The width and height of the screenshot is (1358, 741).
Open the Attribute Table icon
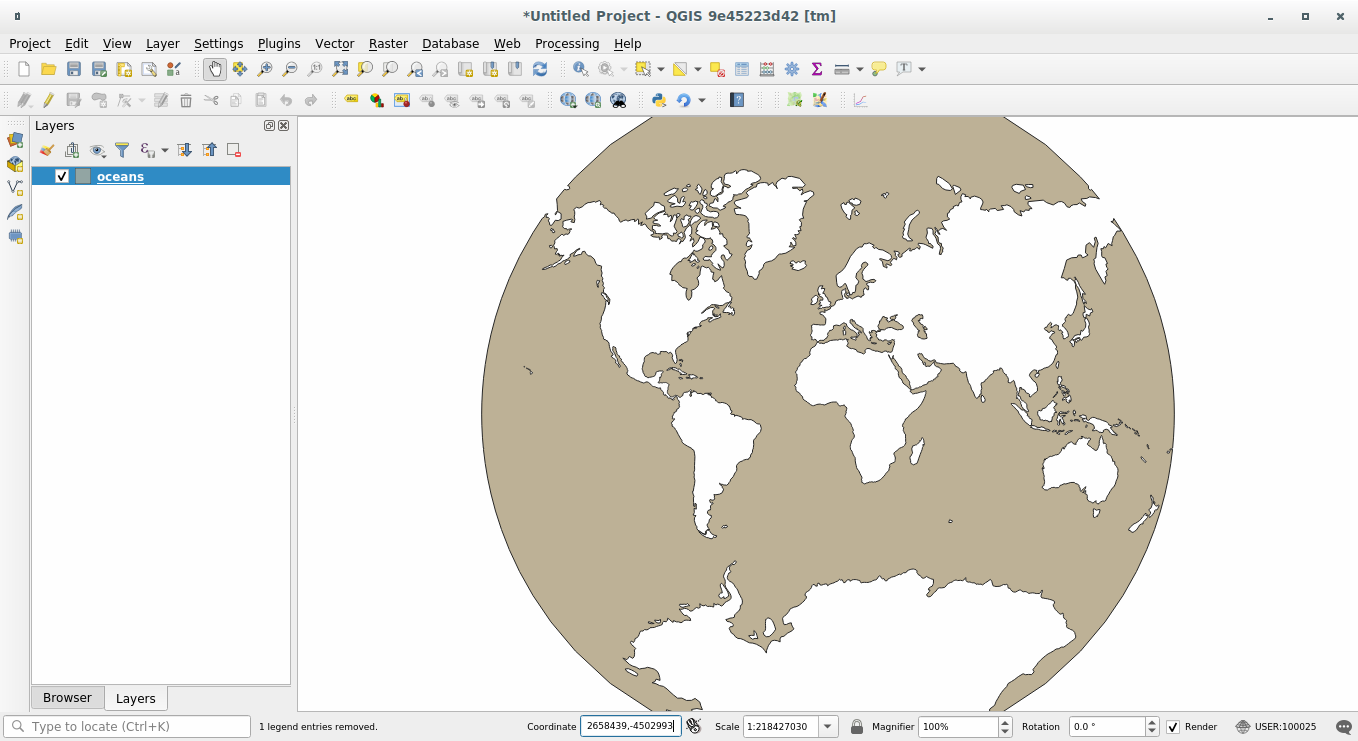[x=741, y=69]
